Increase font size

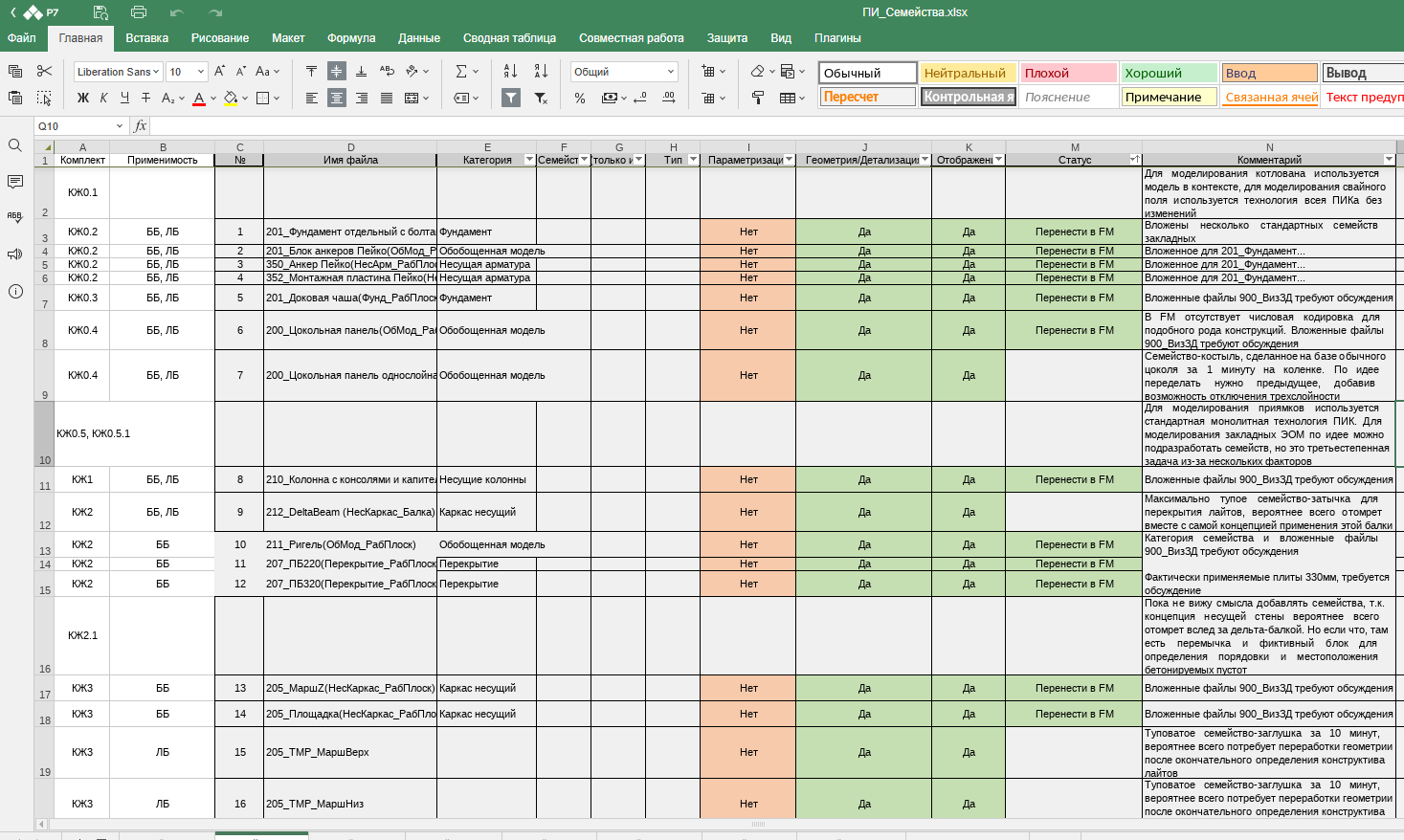pos(220,72)
